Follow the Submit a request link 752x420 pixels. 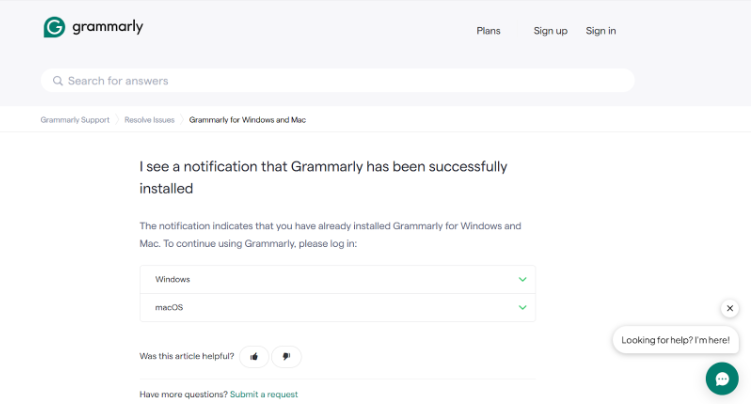264,394
